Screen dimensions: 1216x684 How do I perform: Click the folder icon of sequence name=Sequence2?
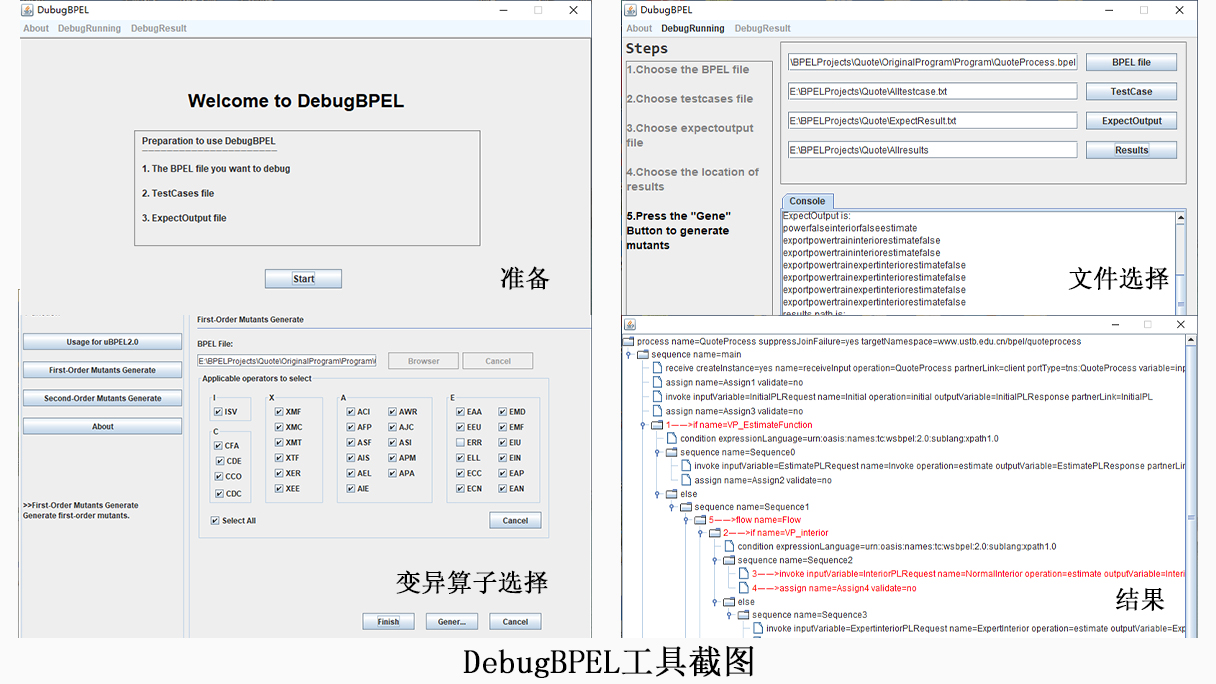coord(729,561)
